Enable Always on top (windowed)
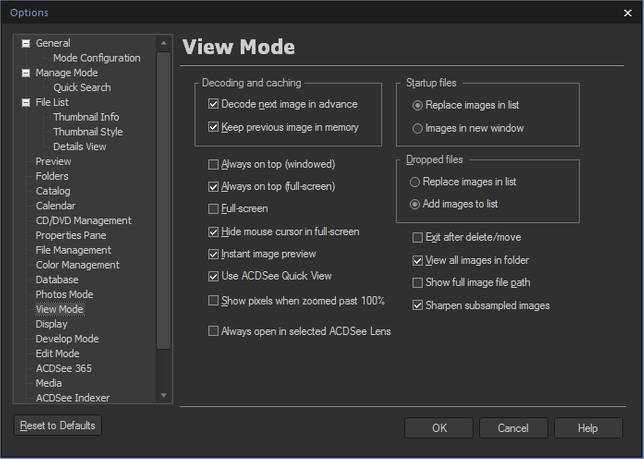This screenshot has width=644, height=459. 213,165
